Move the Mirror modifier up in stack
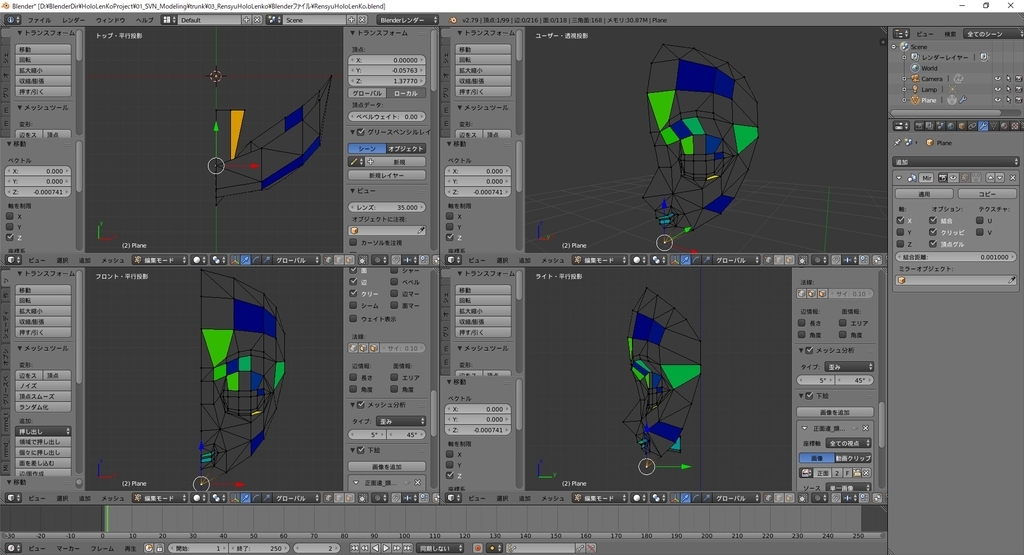This screenshot has height=555, width=1024. [990, 178]
